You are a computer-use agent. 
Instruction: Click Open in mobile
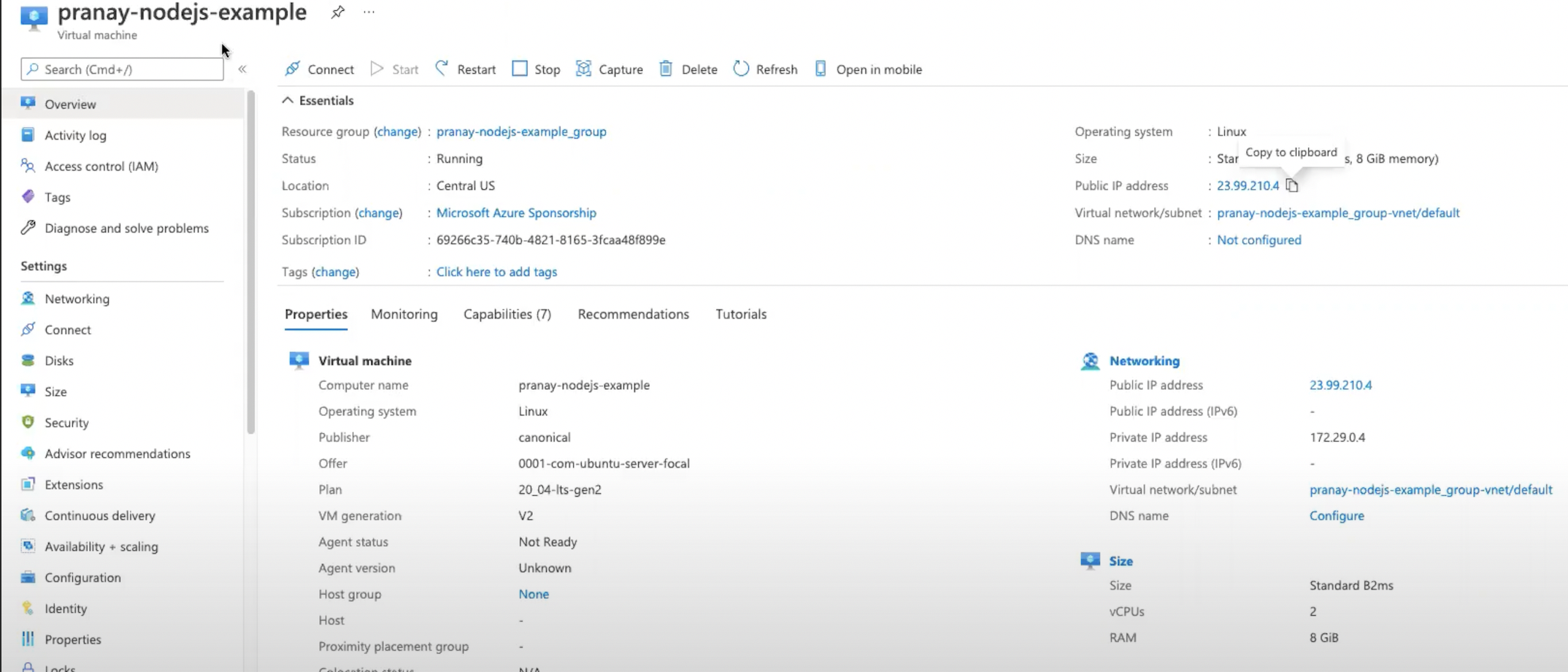click(x=868, y=69)
